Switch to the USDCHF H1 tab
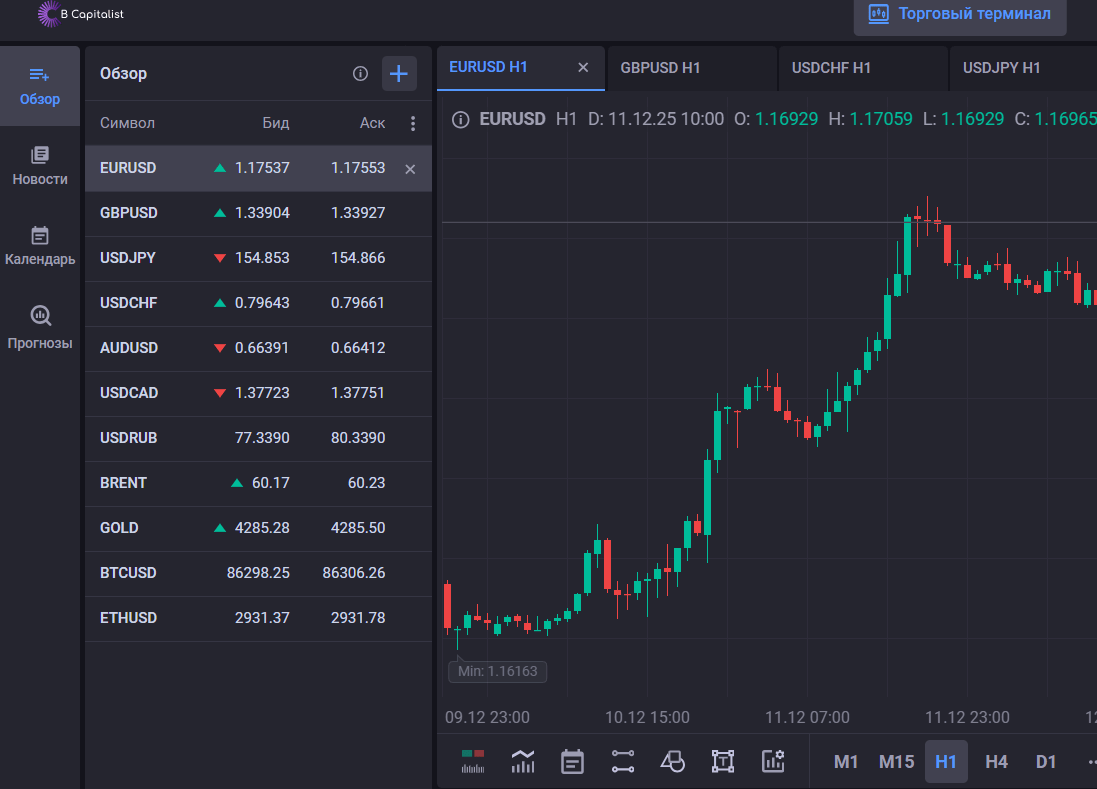Image resolution: width=1097 pixels, height=789 pixels. click(x=831, y=68)
